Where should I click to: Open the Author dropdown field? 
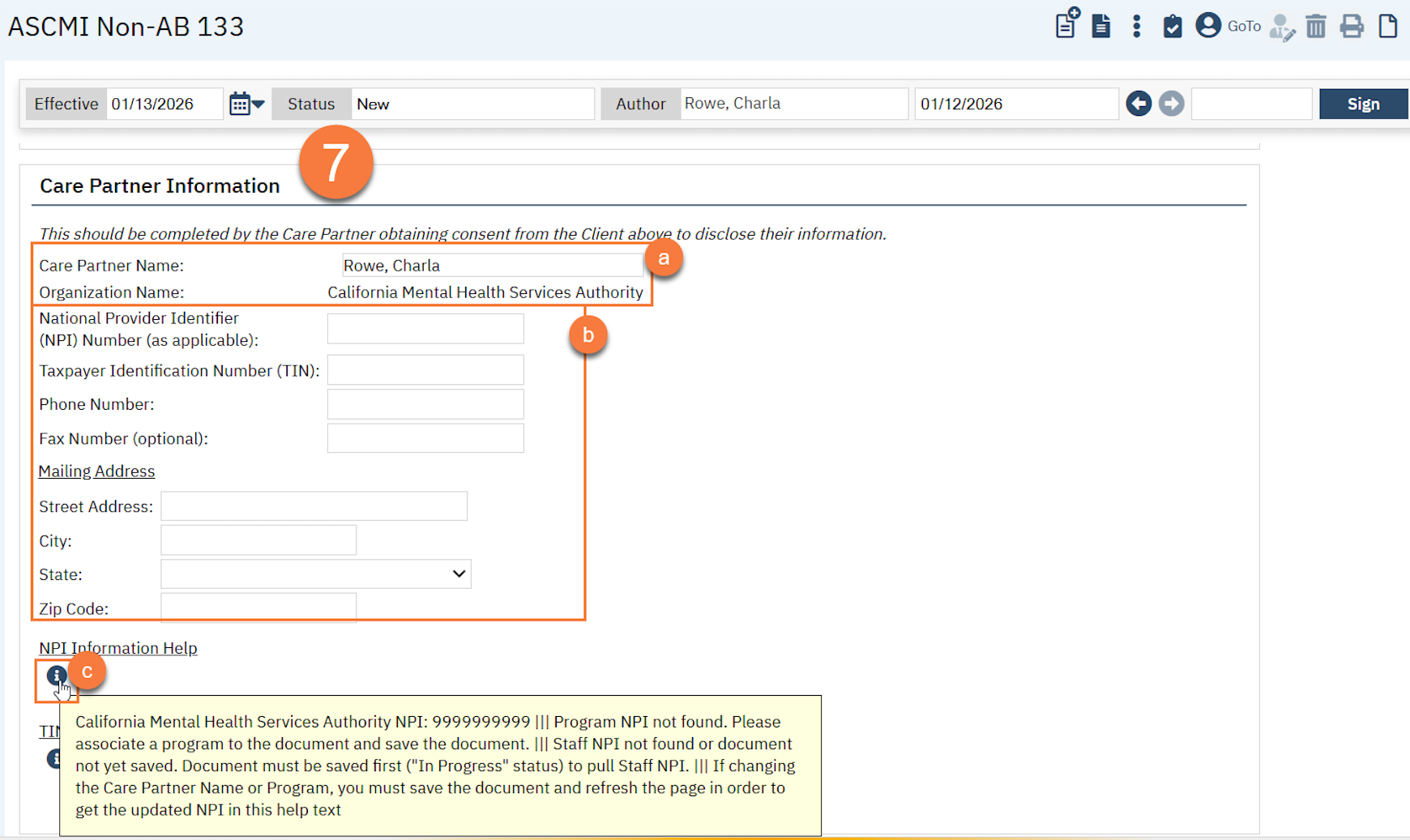click(x=793, y=104)
